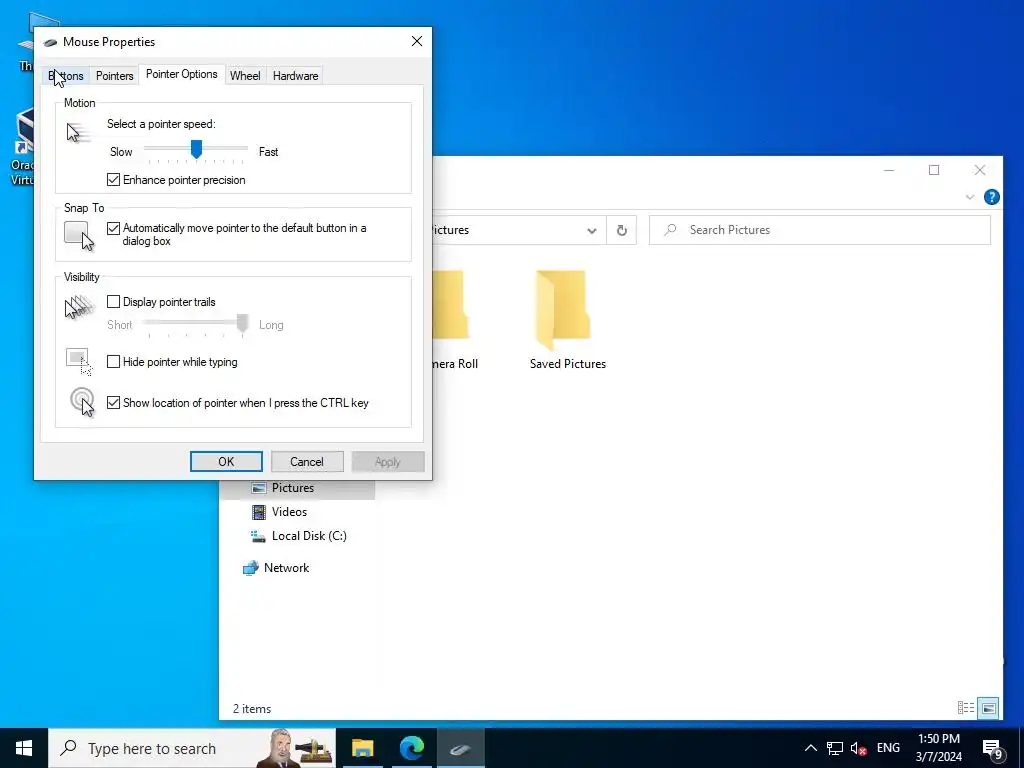
Task: Cancel the Mouse Properties dialog
Action: (x=307, y=462)
